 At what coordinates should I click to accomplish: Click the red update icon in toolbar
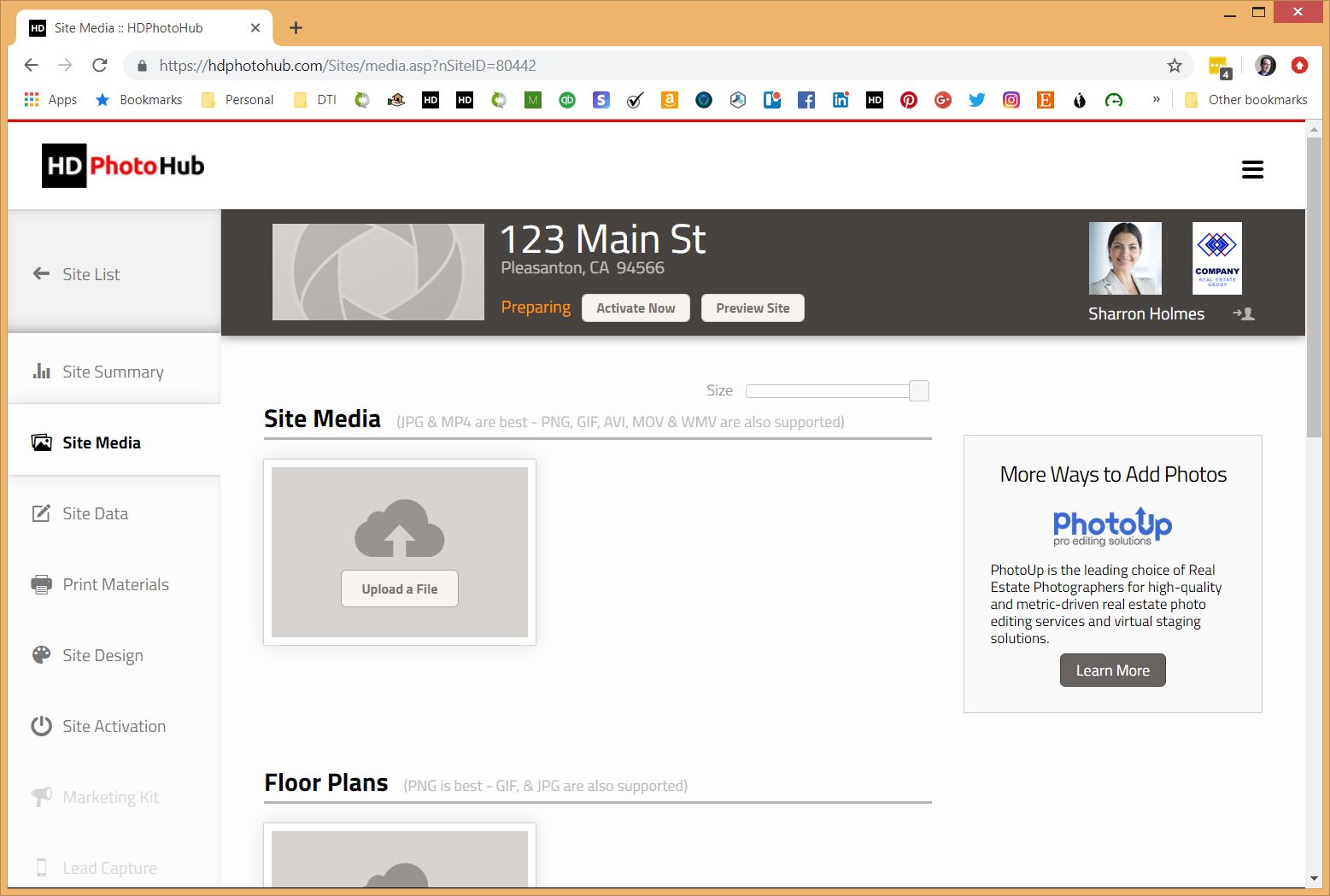(1299, 65)
